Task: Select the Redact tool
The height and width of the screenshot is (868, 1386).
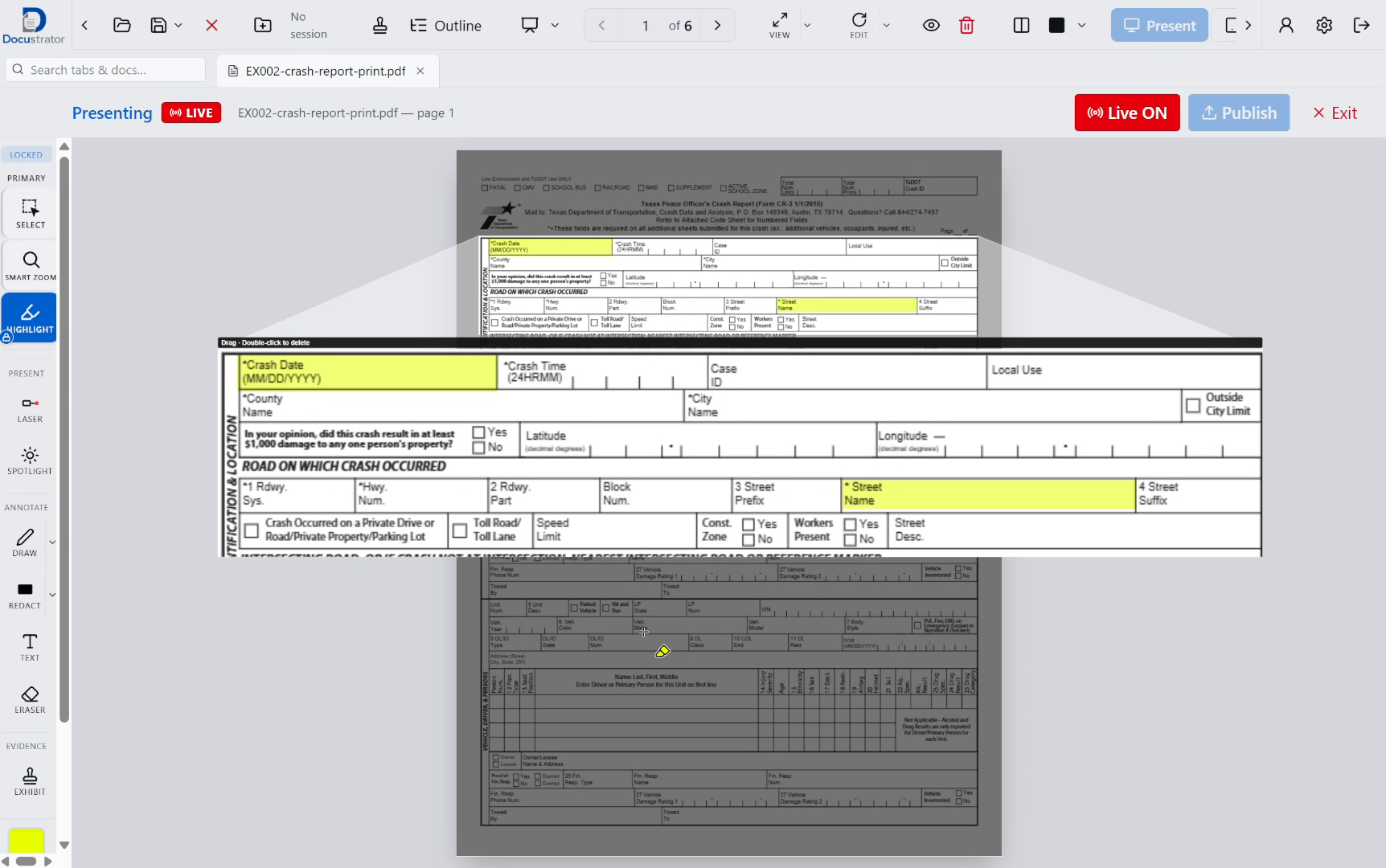Action: tap(25, 595)
